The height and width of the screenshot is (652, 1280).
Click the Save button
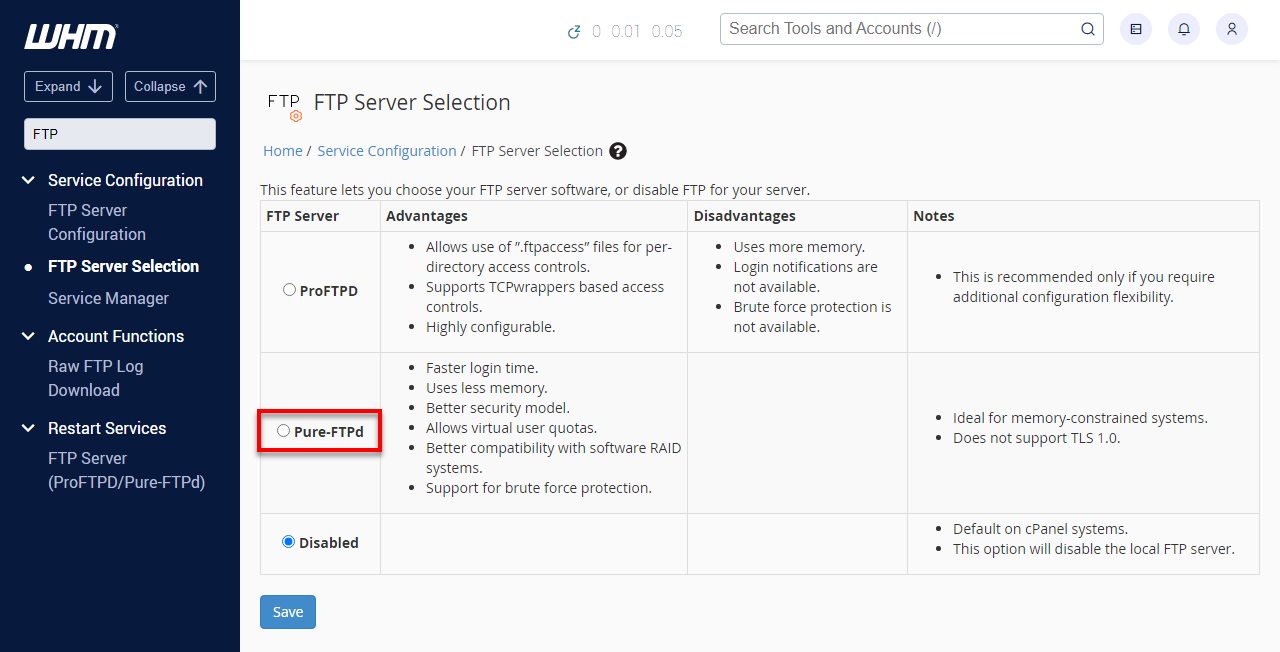pos(287,611)
